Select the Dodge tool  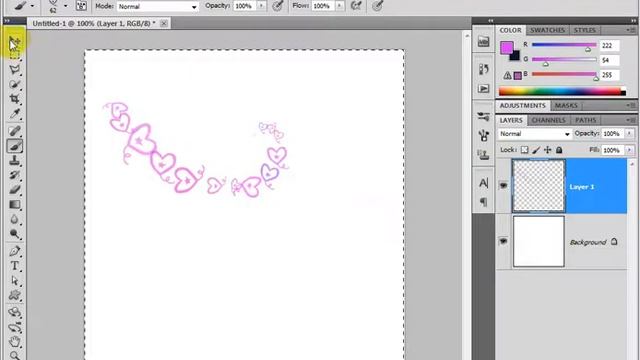click(x=15, y=234)
